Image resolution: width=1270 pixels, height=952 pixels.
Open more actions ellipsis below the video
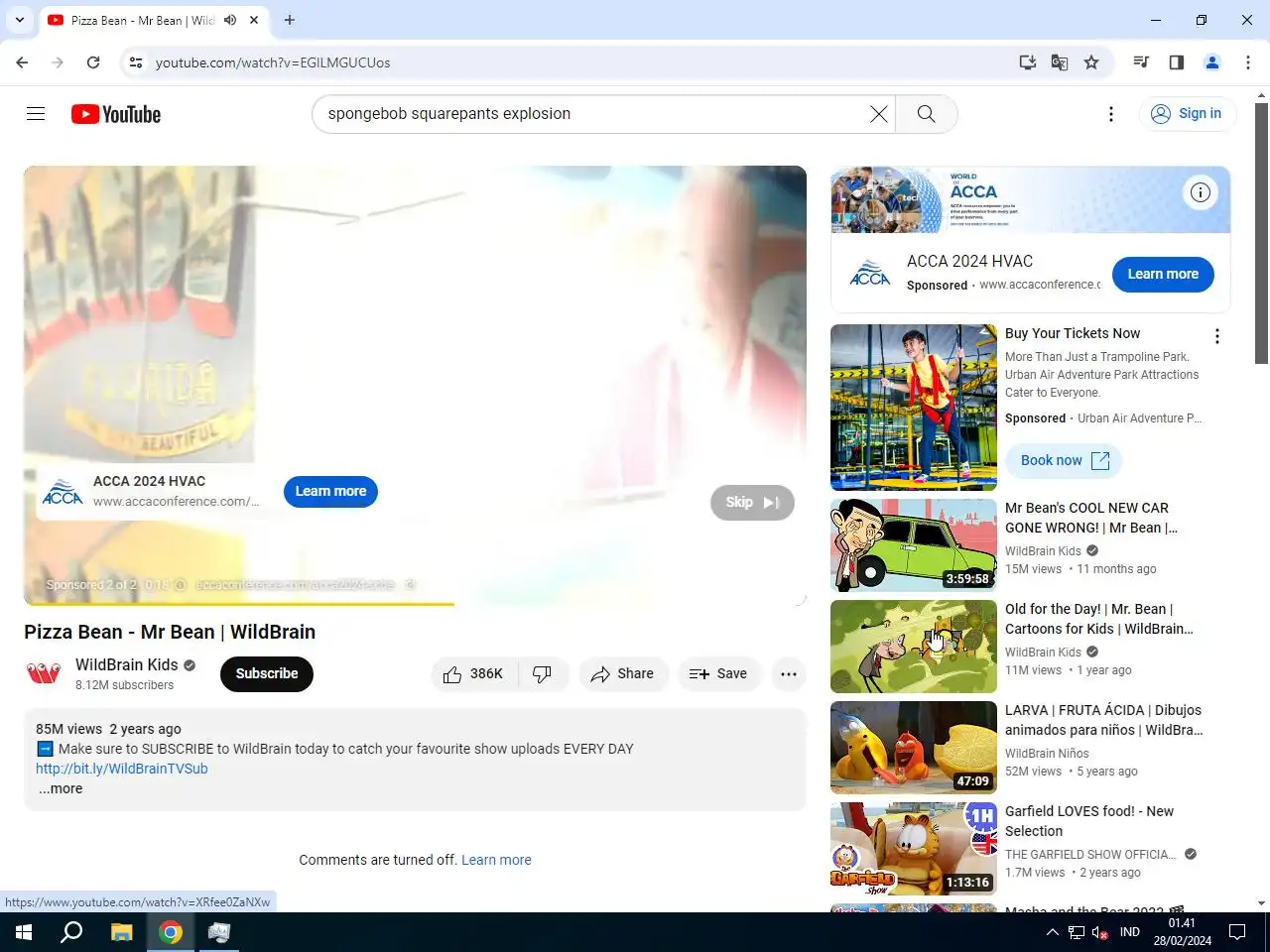click(789, 674)
